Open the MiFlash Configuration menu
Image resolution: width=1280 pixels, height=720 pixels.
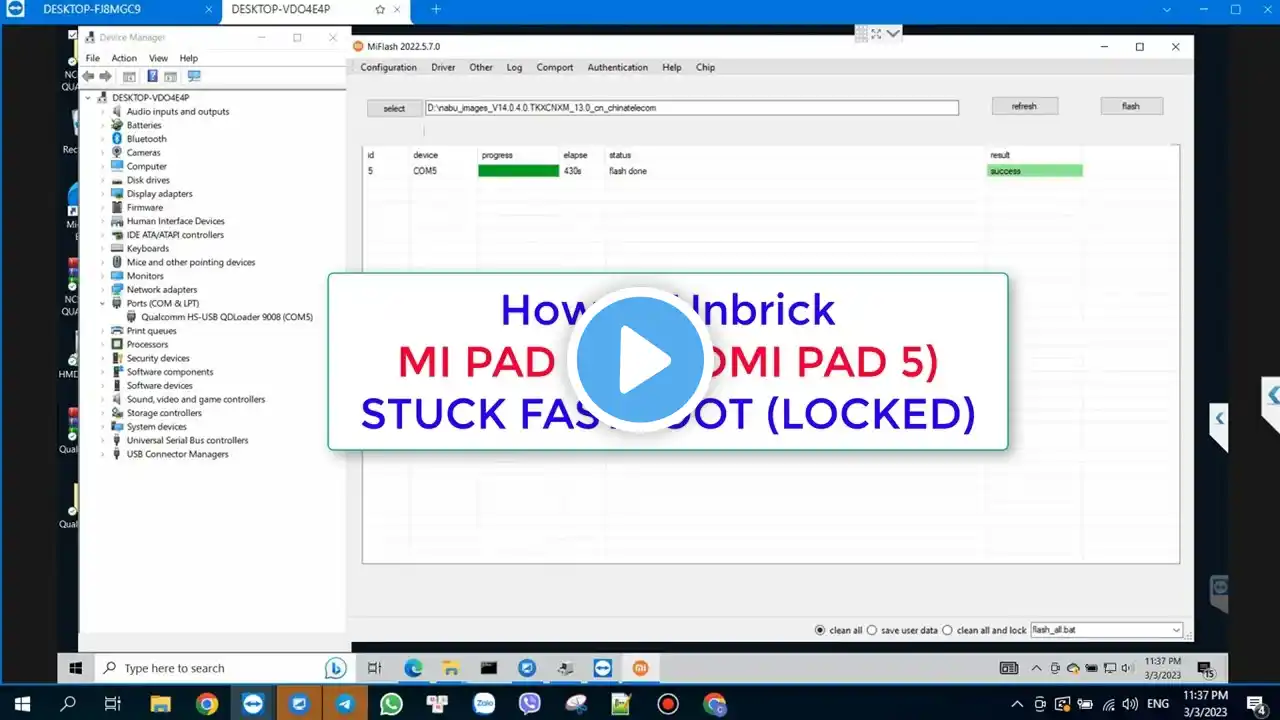coord(388,67)
